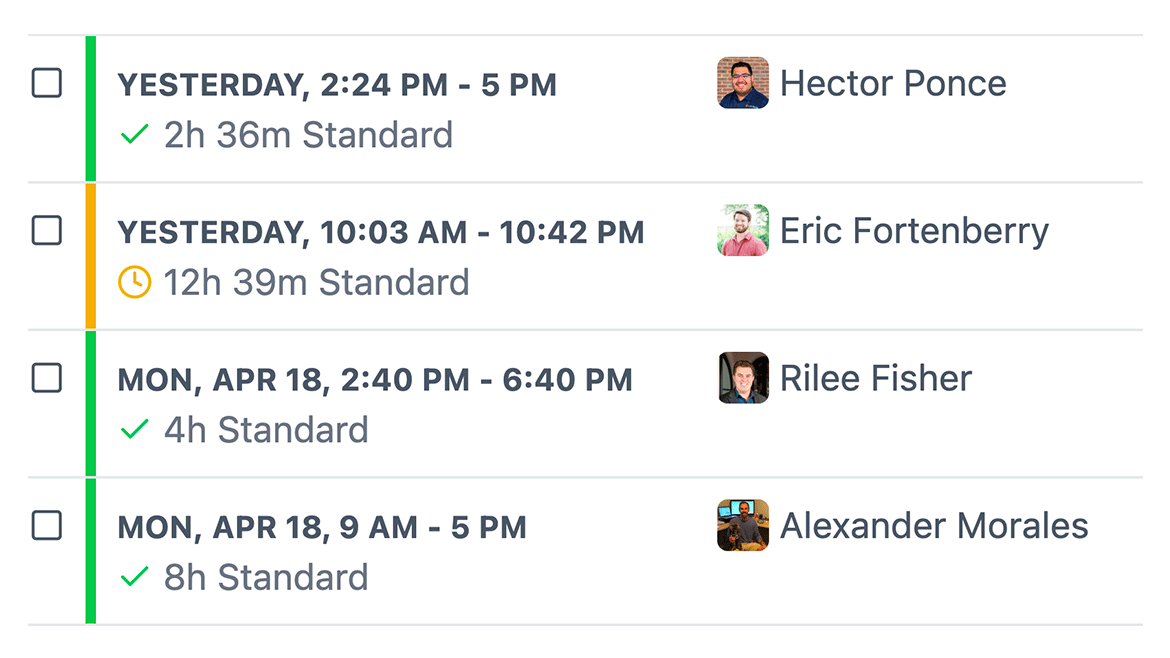Open Alexander Morales's avatar image
Image resolution: width=1170 pixels, height=658 pixels.
(743, 525)
